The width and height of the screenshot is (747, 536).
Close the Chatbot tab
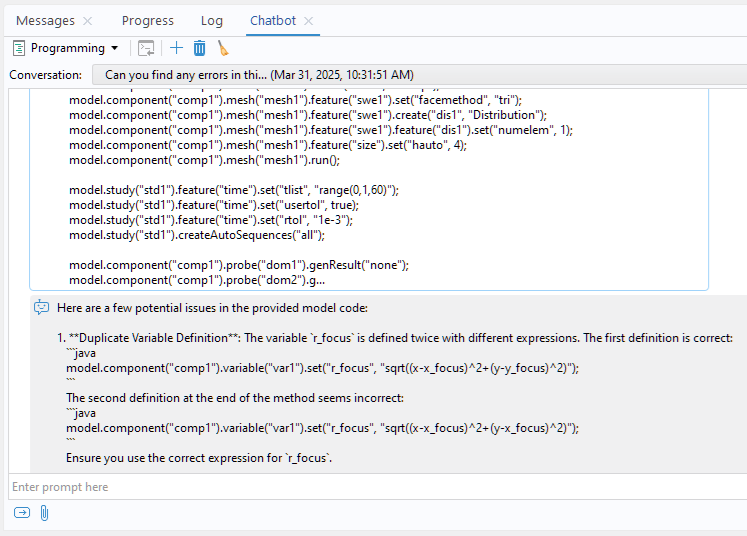coord(308,21)
